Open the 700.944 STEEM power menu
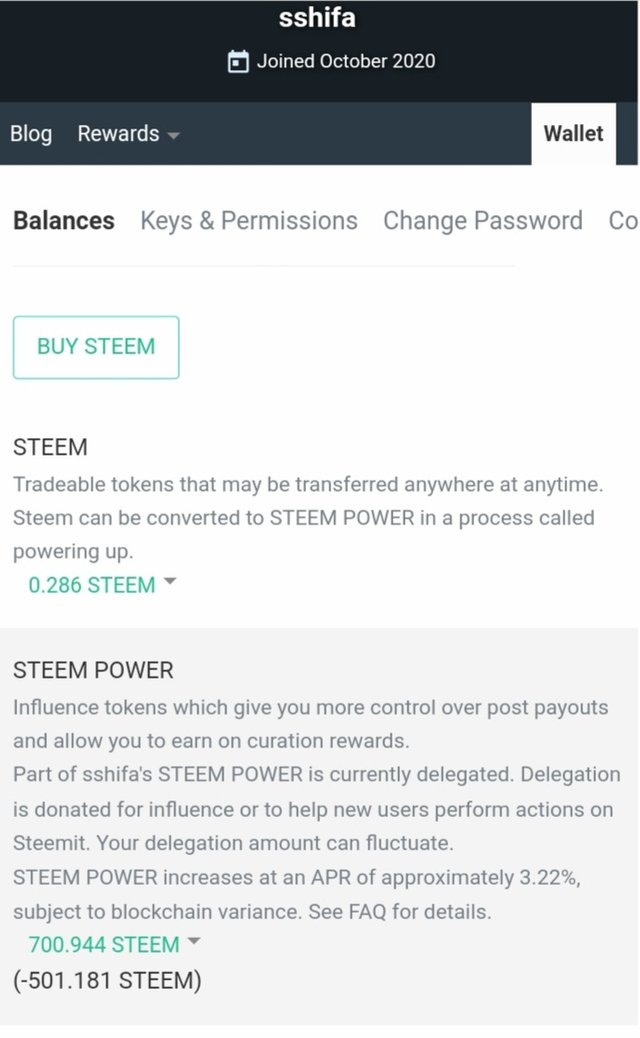Image resolution: width=640 pixels, height=1038 pixels. point(104,944)
